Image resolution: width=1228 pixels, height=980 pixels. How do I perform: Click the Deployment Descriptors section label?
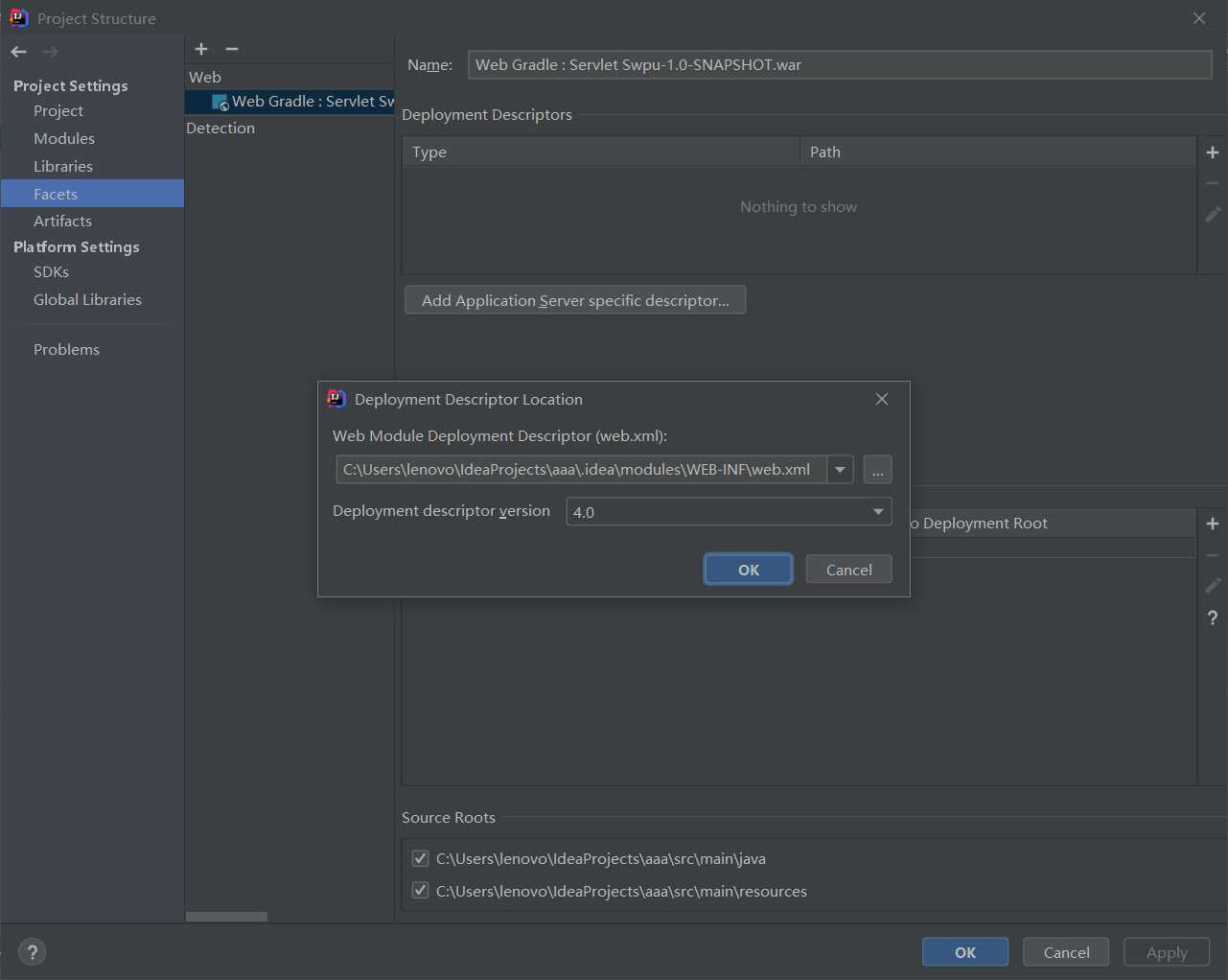487,115
